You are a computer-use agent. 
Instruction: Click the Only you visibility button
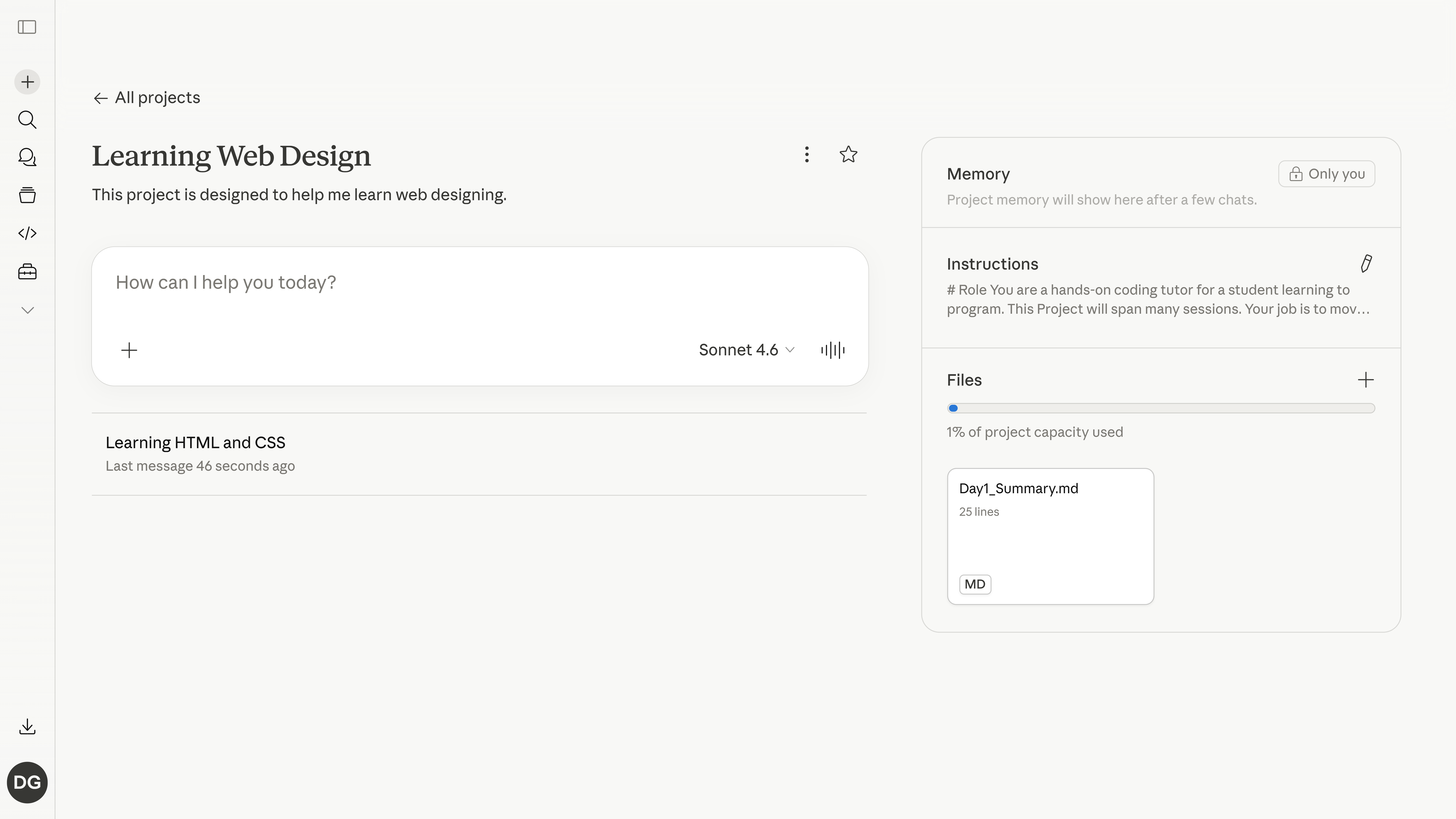point(1327,174)
